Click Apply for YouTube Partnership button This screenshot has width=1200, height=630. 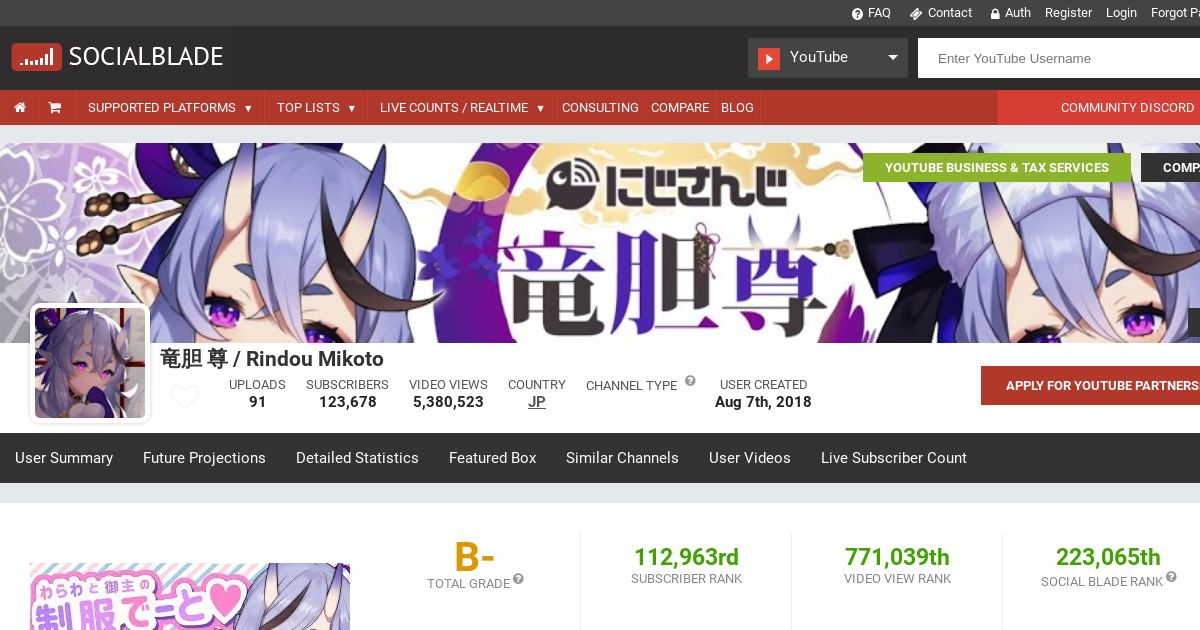point(1090,385)
